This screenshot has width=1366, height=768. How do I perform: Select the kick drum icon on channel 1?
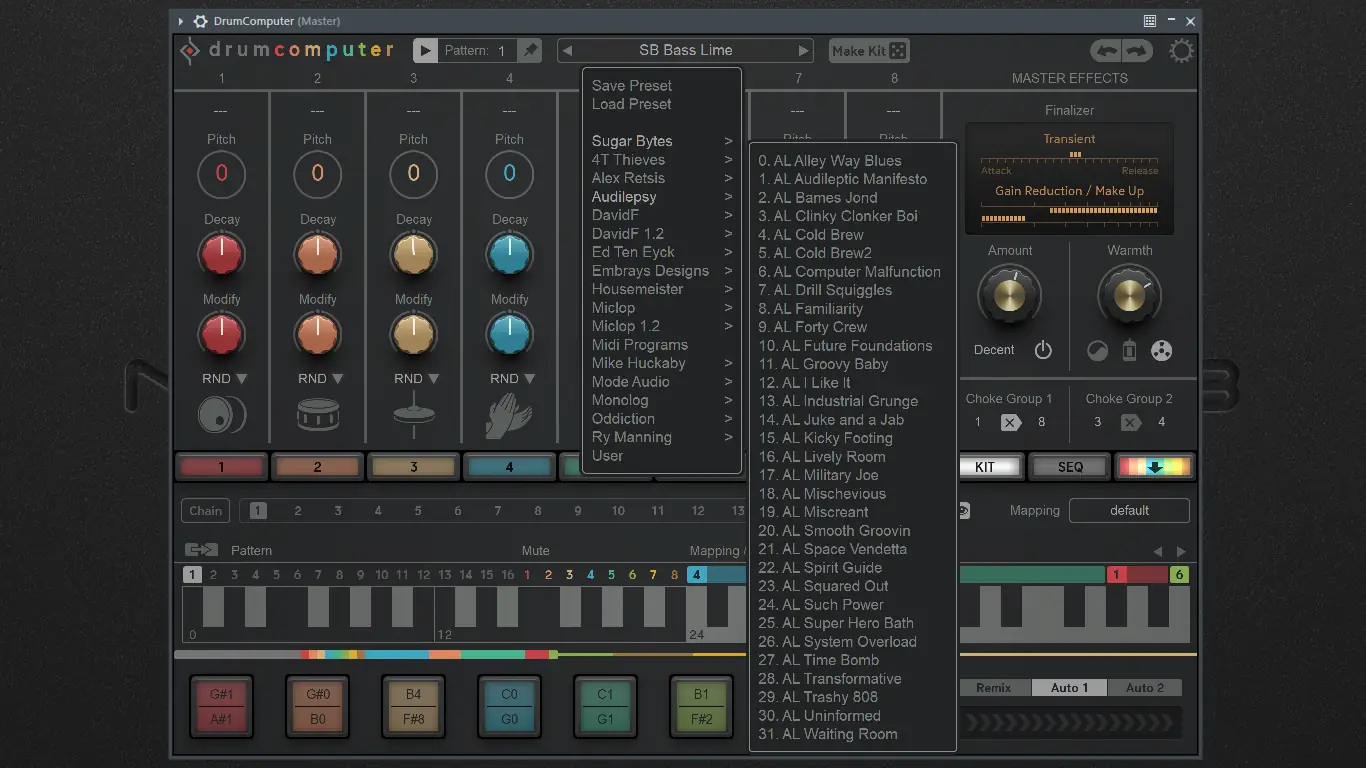(x=221, y=415)
